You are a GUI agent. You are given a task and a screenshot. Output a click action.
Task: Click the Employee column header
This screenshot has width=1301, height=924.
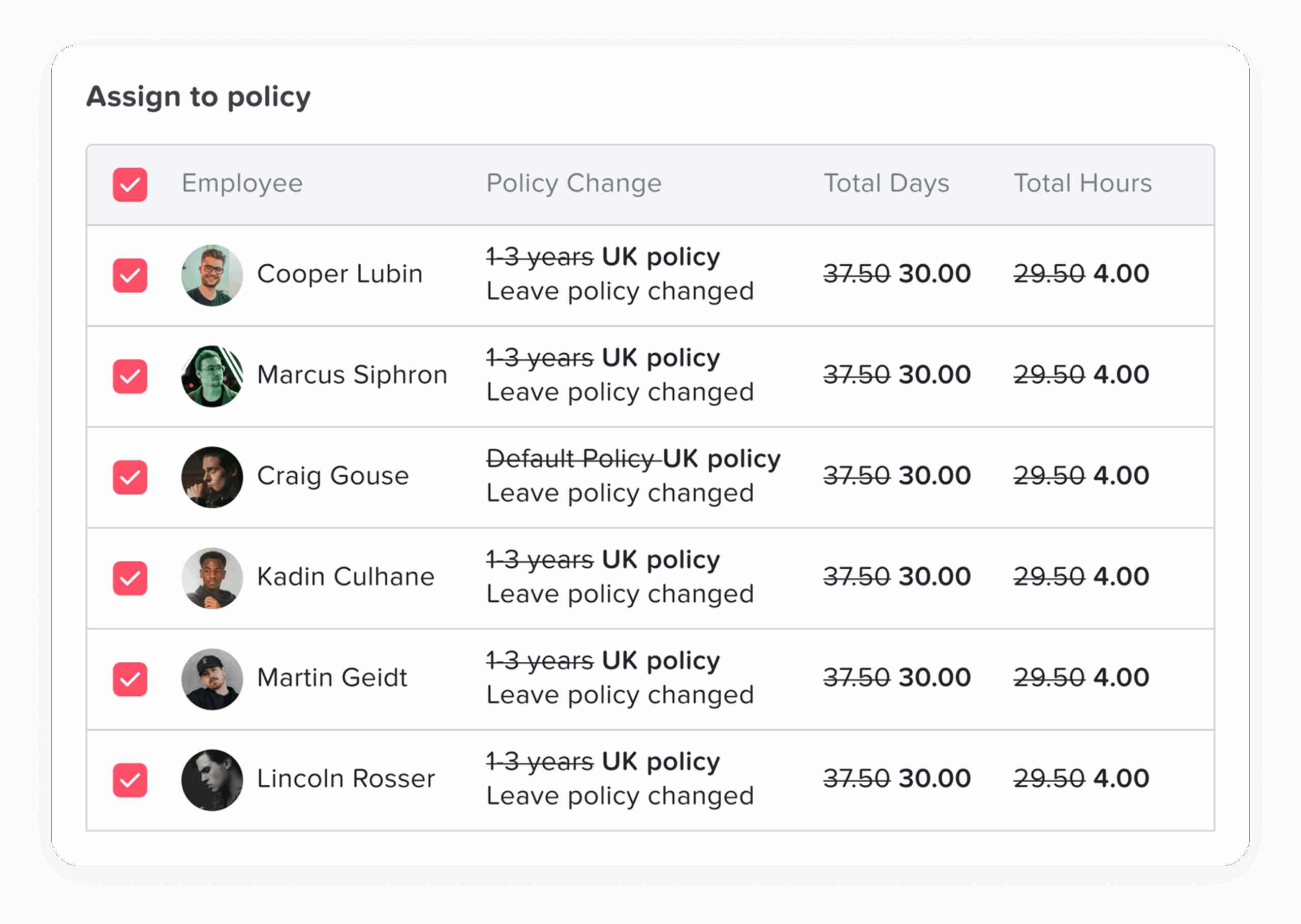pos(242,183)
